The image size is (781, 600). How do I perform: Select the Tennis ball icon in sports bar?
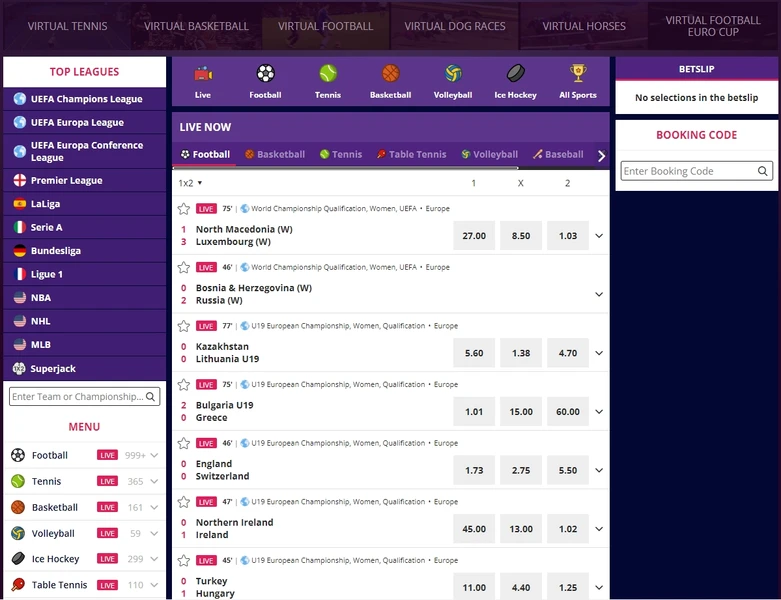pyautogui.click(x=328, y=75)
